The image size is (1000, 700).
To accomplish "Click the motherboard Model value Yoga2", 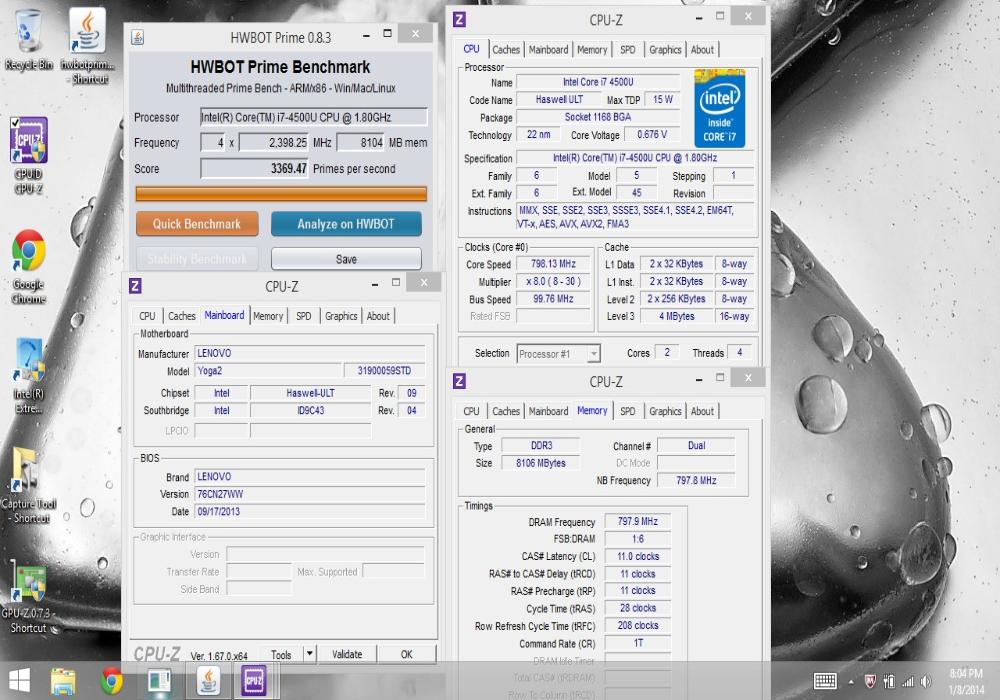I will click(x=268, y=370).
